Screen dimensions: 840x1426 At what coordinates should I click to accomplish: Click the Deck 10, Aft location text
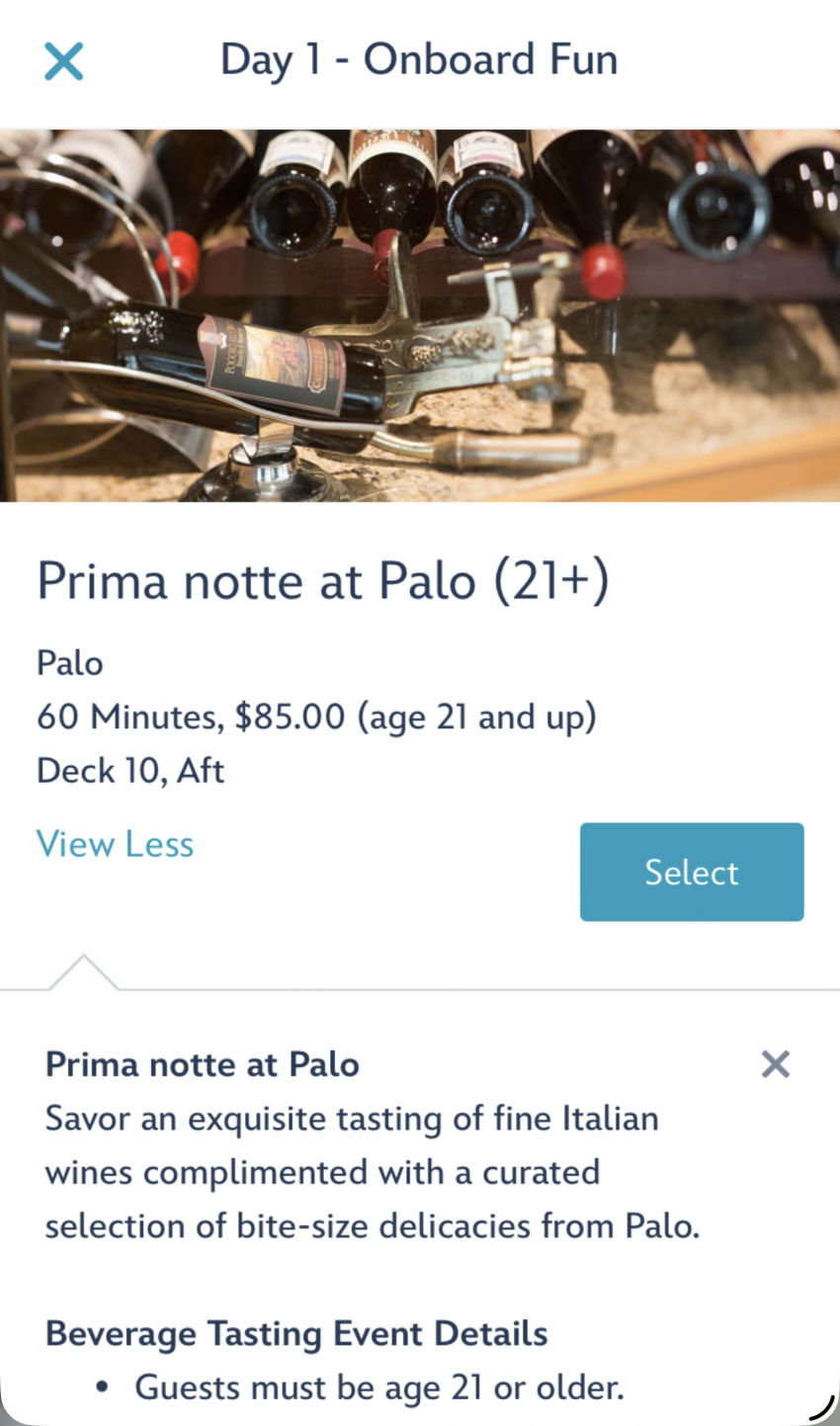[130, 771]
